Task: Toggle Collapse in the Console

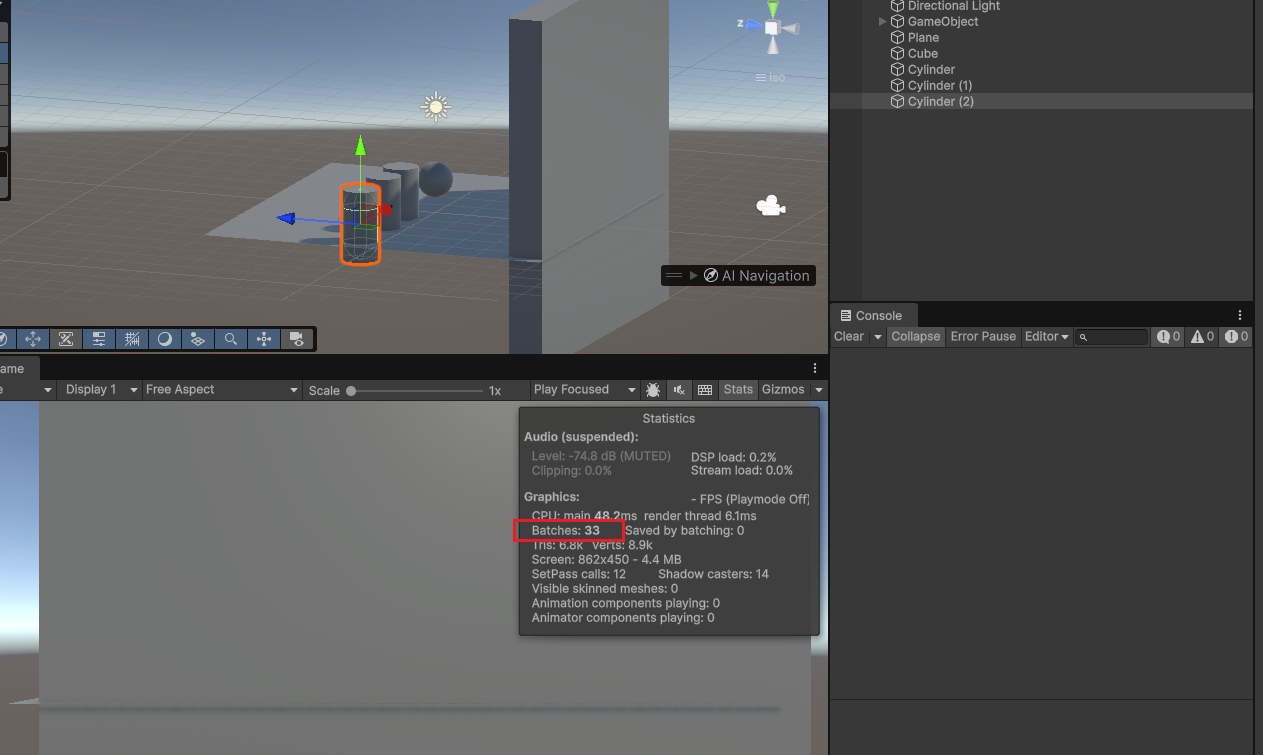Action: (915, 337)
